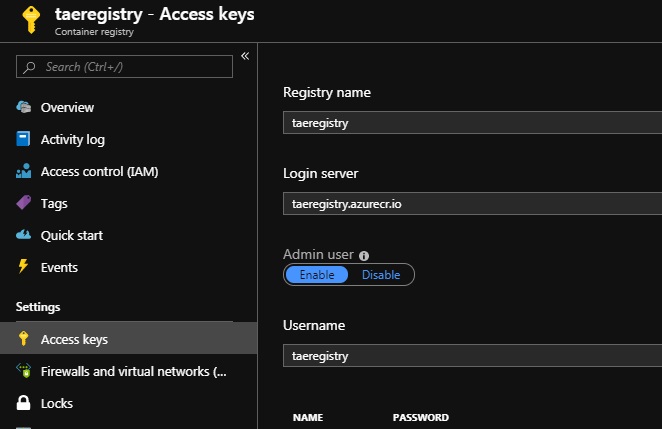Click the yellow key icon in page header
This screenshot has height=429, width=662.
tap(31, 19)
